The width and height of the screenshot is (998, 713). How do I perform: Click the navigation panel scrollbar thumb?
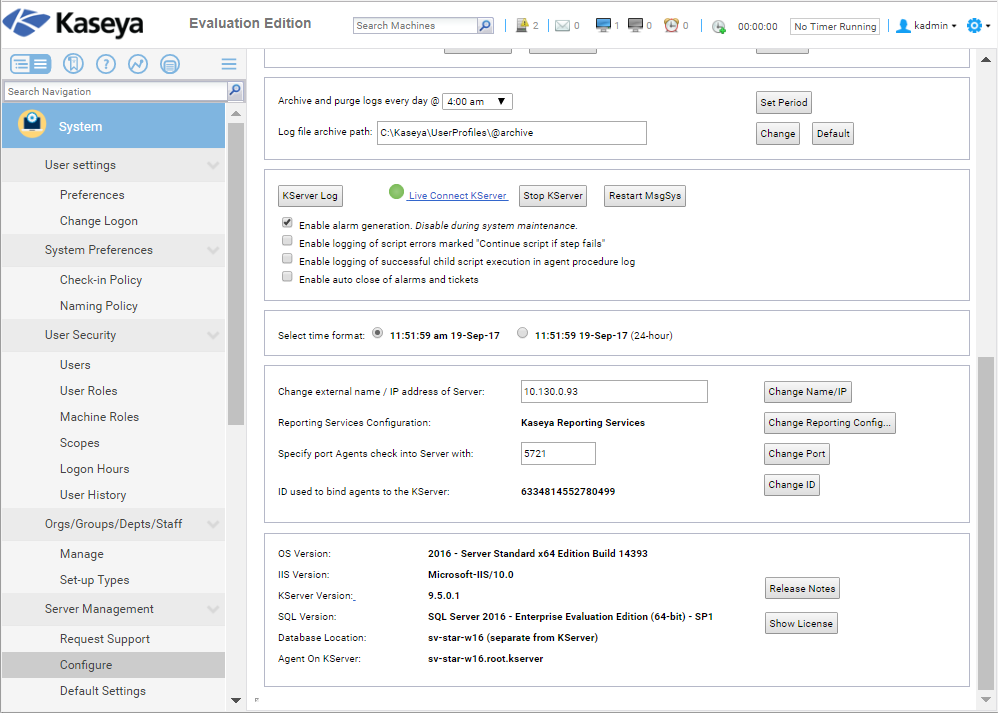point(235,274)
